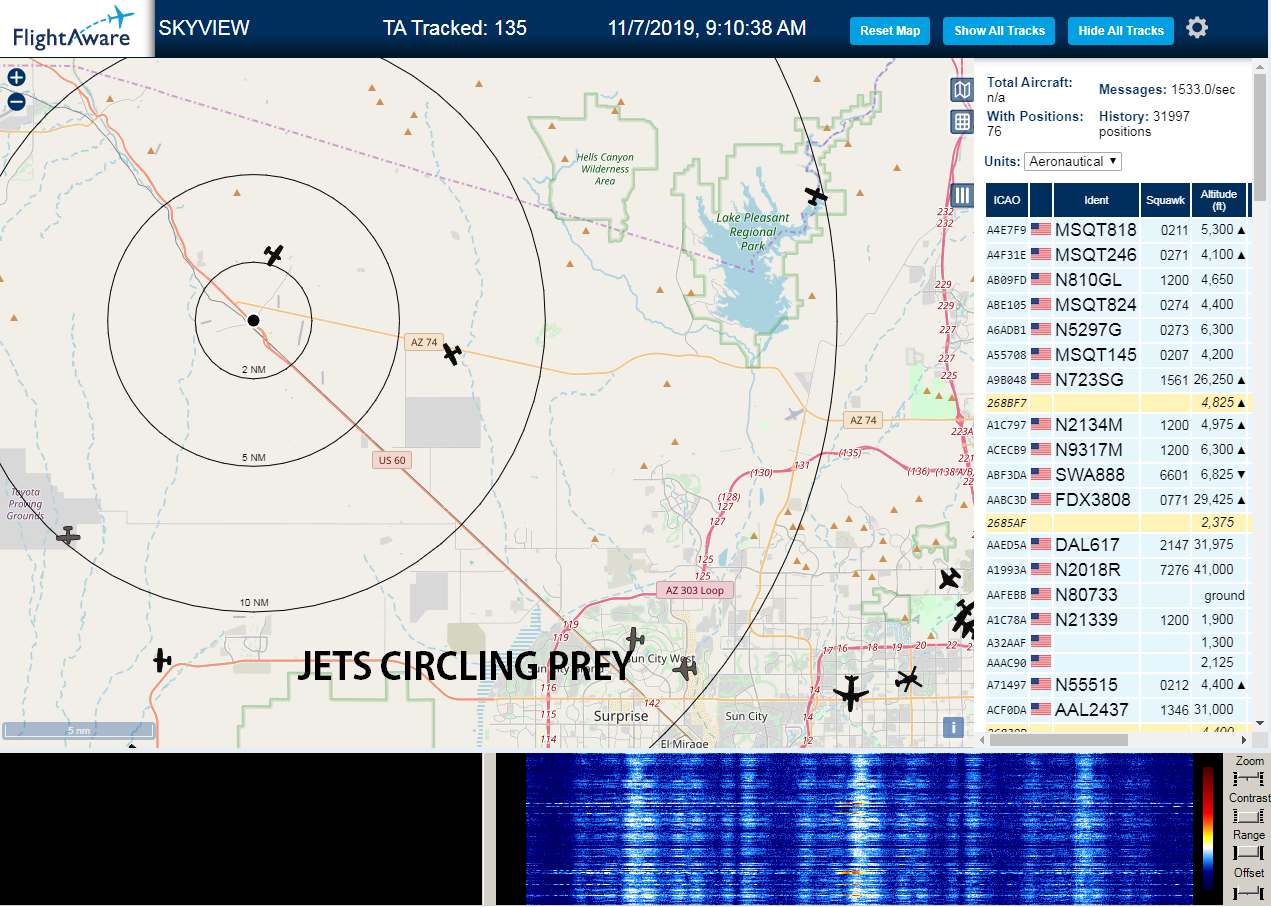
Task: Click the TA Tracked: 135 header text
Action: click(455, 28)
